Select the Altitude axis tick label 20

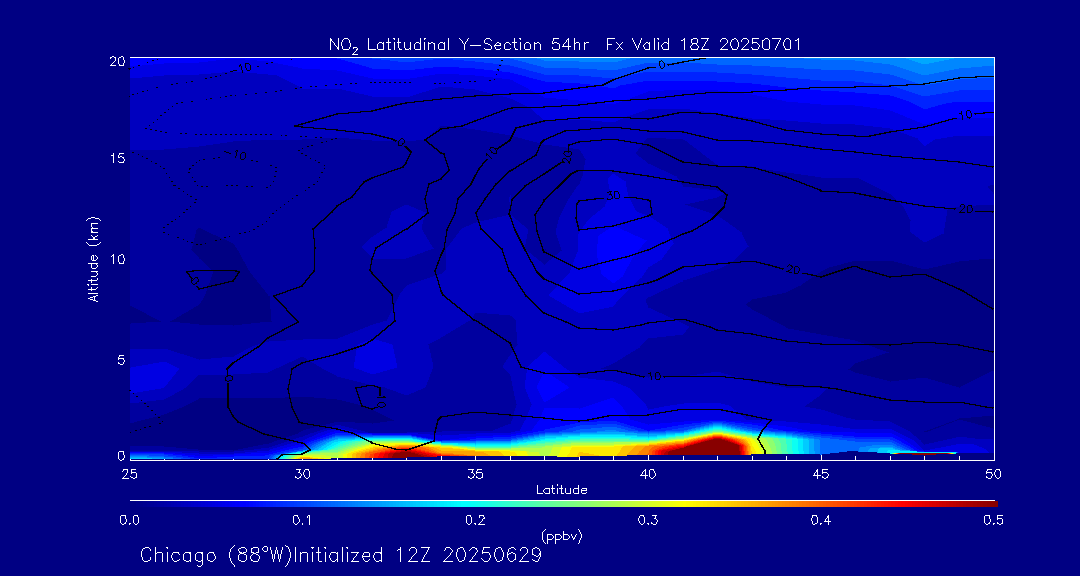tap(116, 61)
